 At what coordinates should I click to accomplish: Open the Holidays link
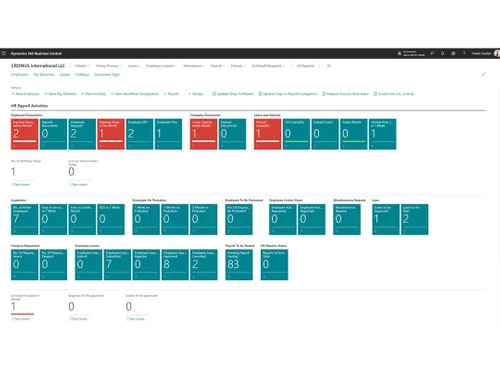tap(82, 75)
